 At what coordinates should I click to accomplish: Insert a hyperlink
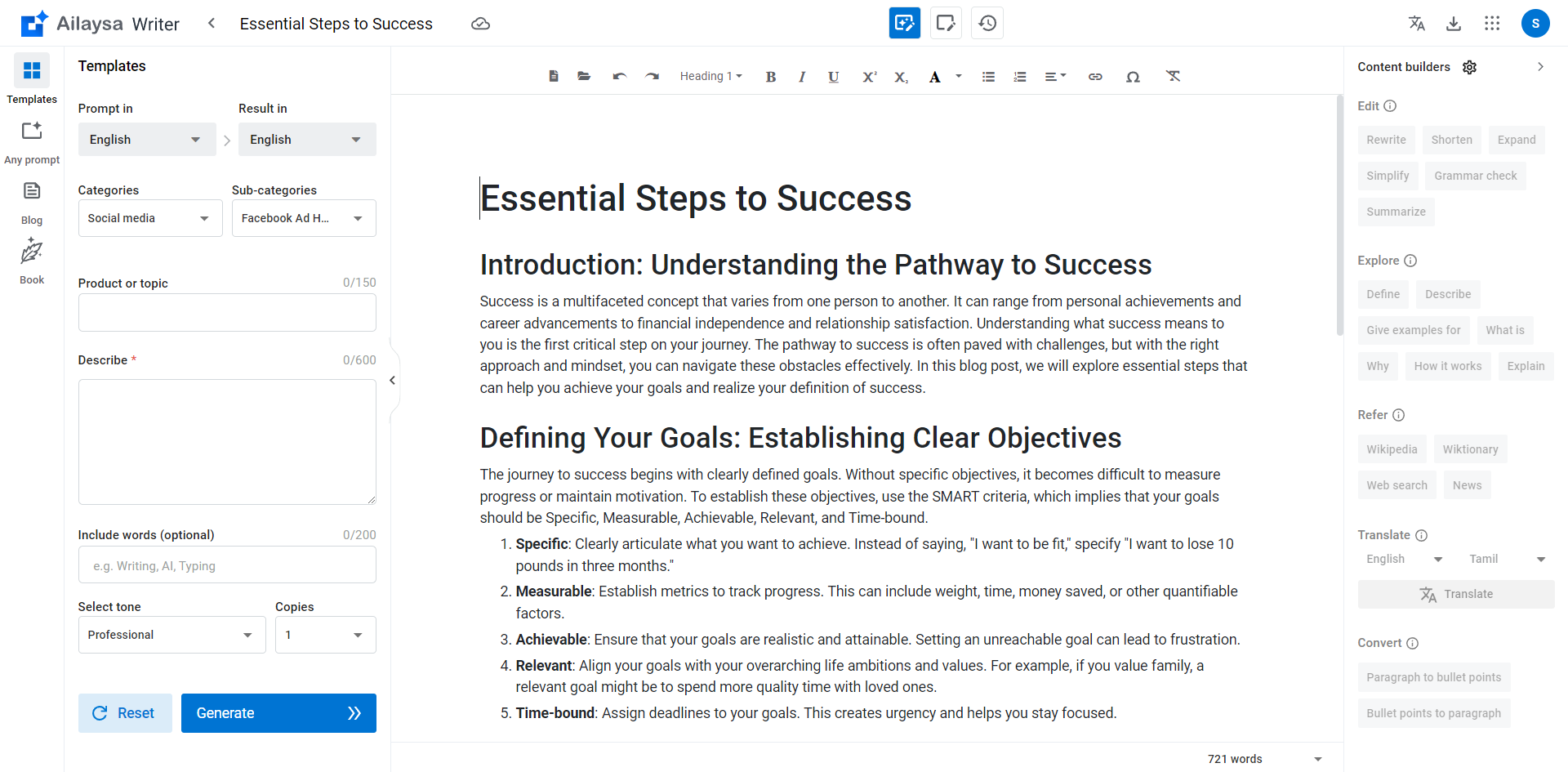[x=1095, y=77]
